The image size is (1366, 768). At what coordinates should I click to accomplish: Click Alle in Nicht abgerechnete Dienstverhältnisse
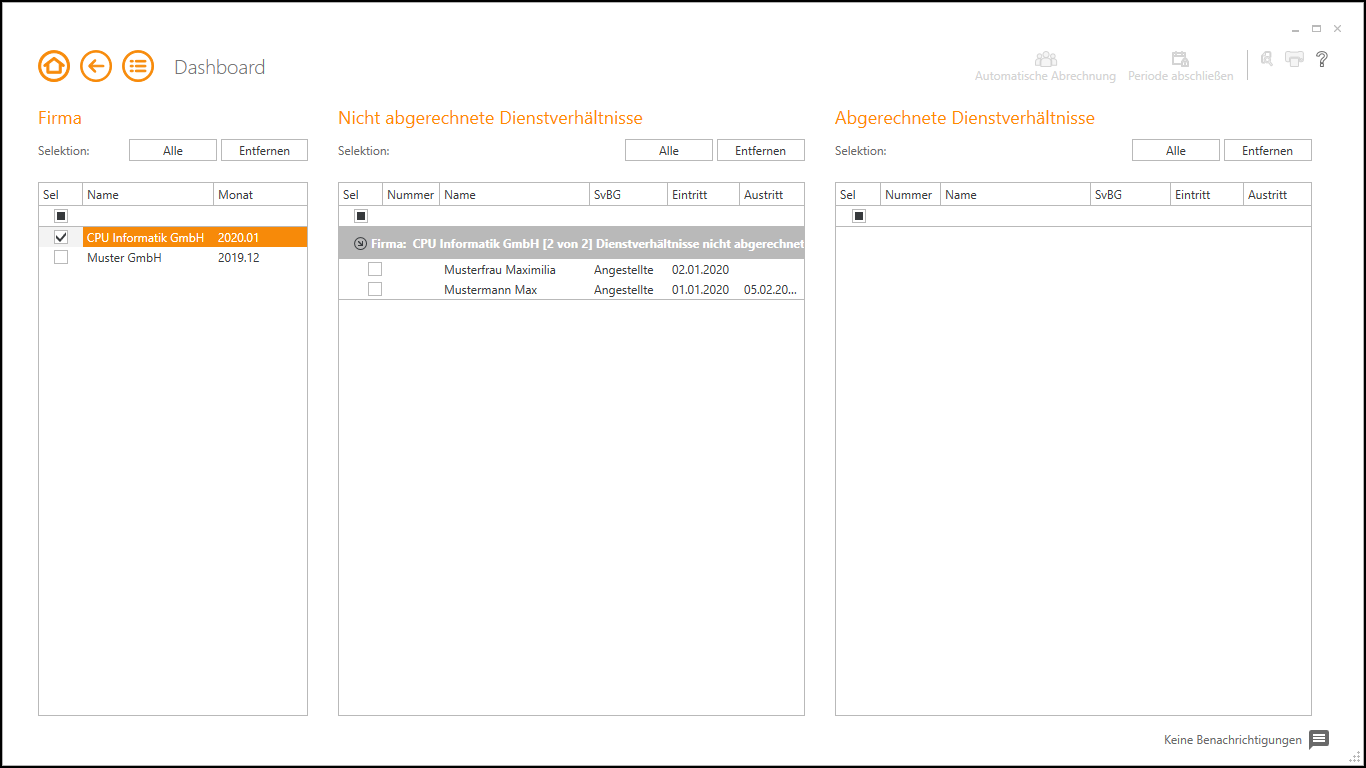[x=669, y=150]
